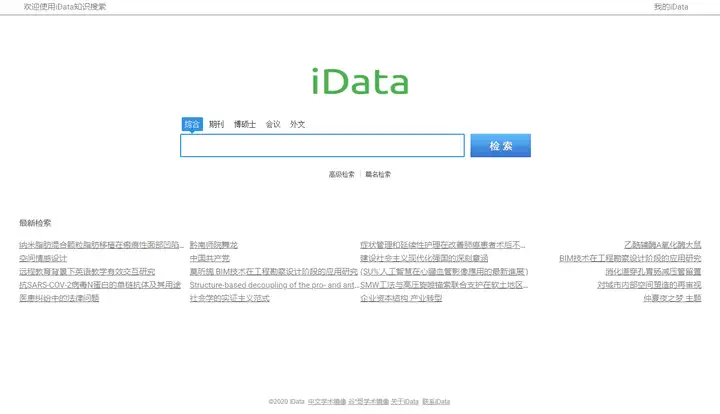Open recent search 远程教育背景下英语教学有效交互研究
Viewport: 720px width, 414px height.
click(87, 272)
